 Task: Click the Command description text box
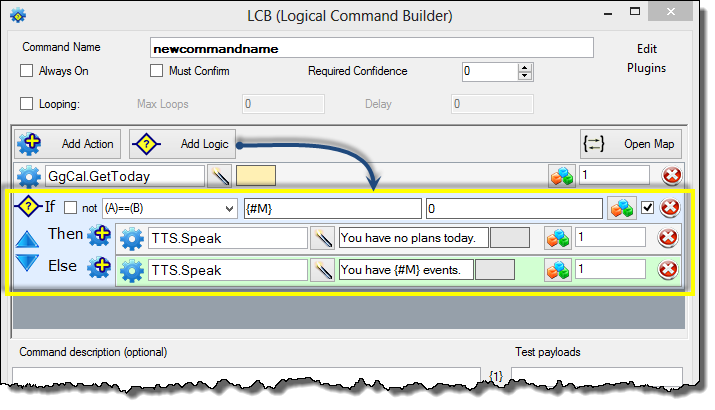tap(246, 375)
